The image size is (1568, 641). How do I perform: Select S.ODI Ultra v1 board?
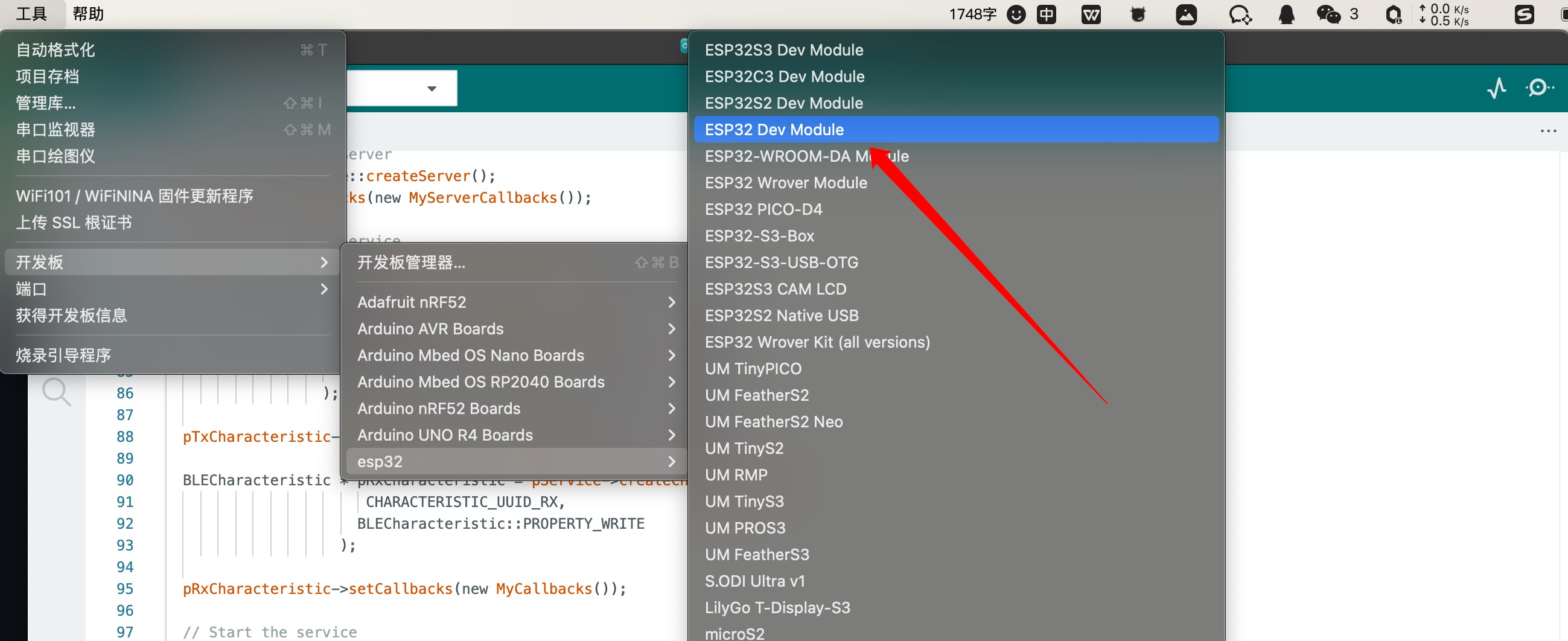(x=956, y=581)
